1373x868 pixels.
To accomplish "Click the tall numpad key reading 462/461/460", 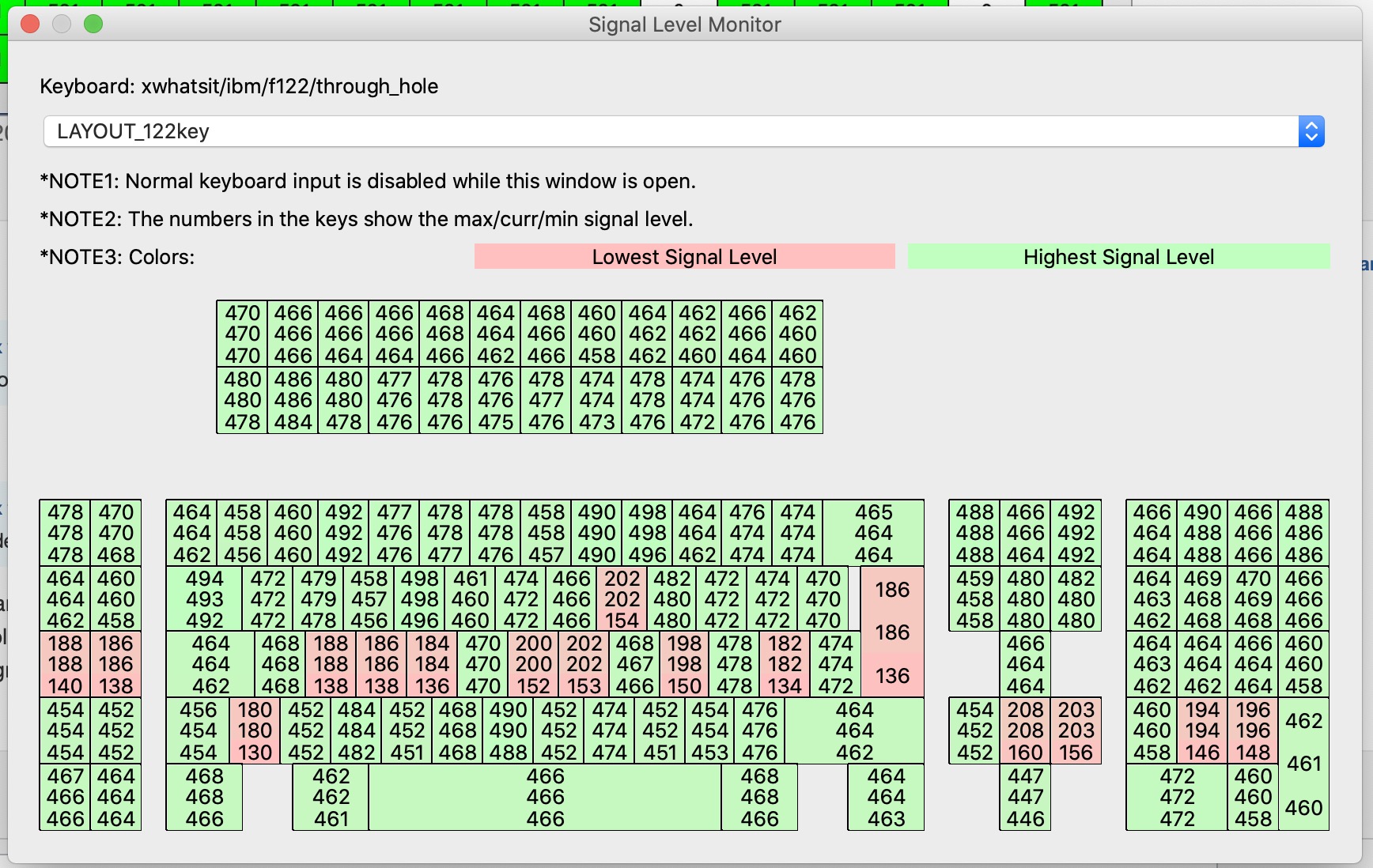I will click(x=1303, y=764).
